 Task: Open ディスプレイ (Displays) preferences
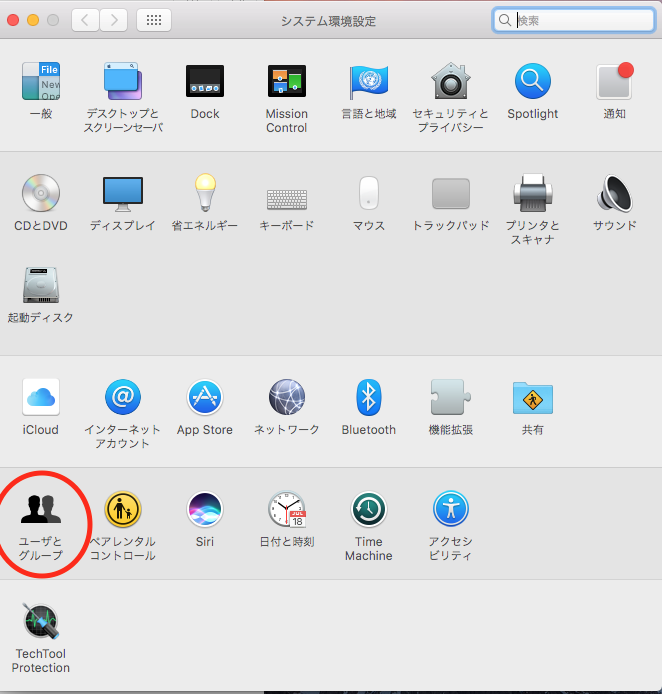(123, 194)
